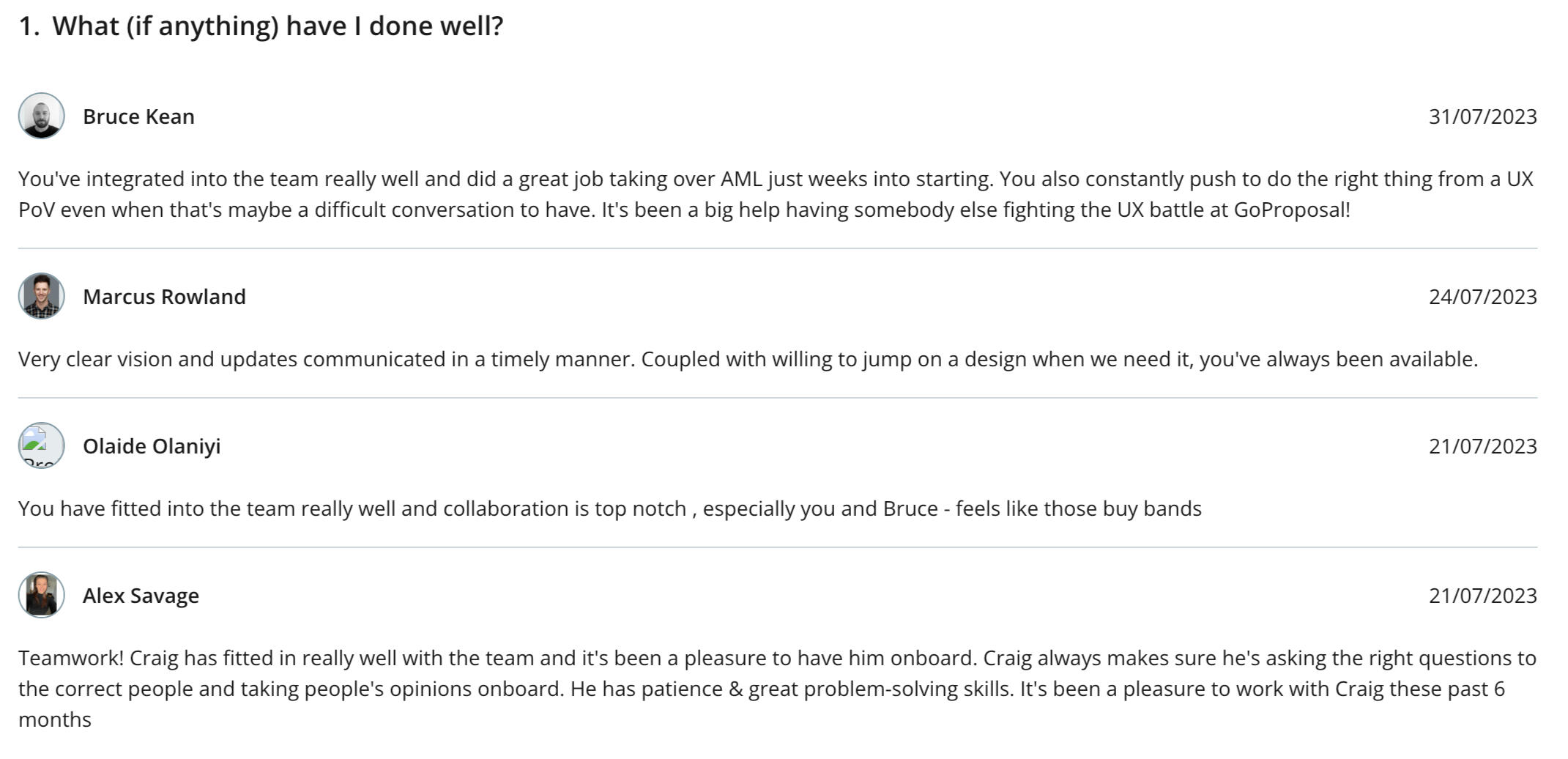Click the 24/07/2023 date on Marcus's feedback

(1482, 297)
